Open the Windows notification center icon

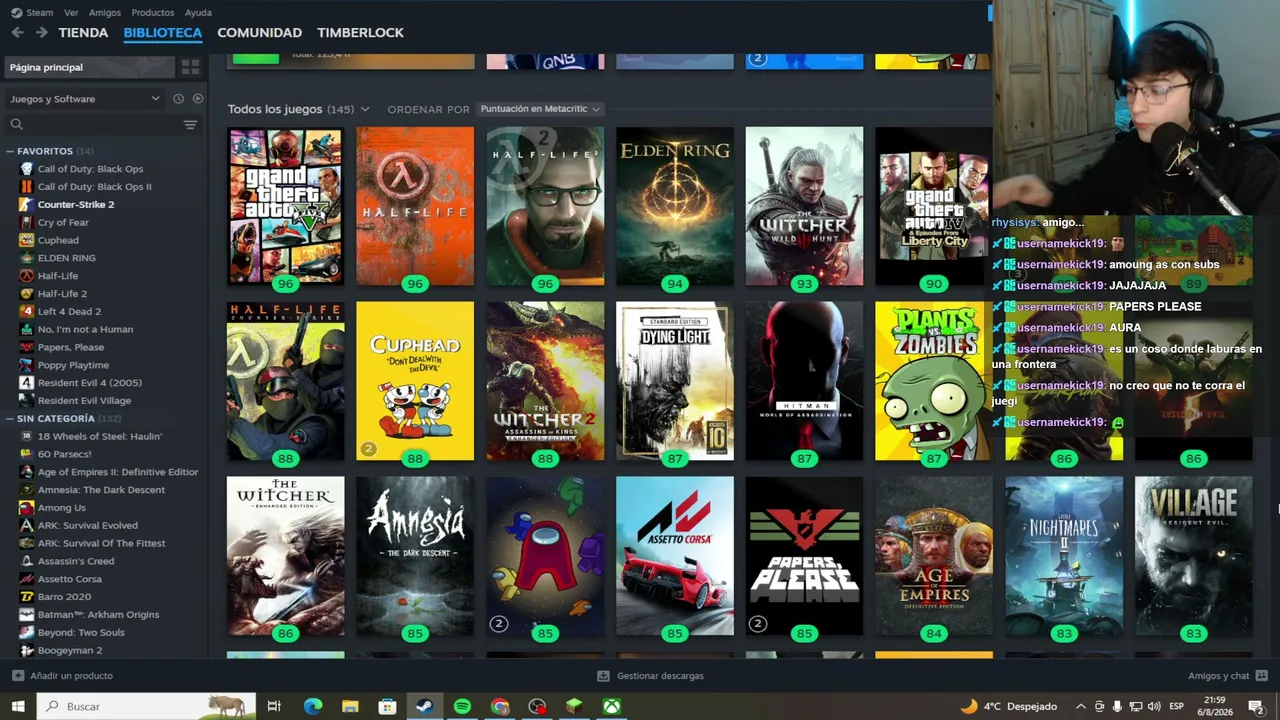pyautogui.click(x=1256, y=706)
